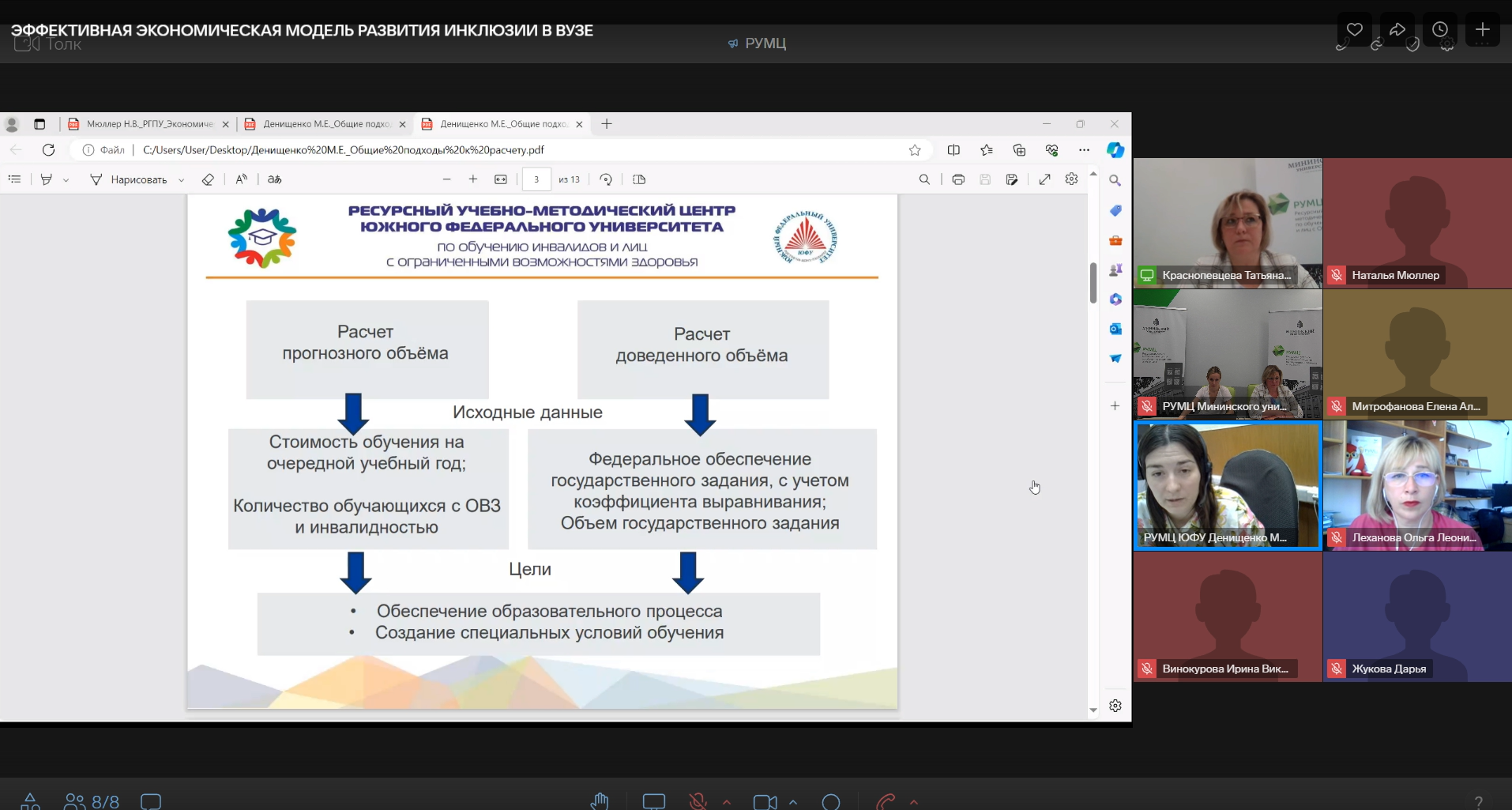Toggle the muted microphone button
Viewport: 1512px width, 810px height.
click(698, 801)
